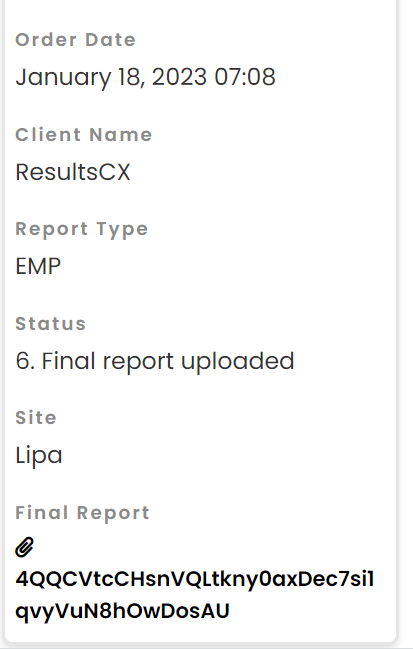
Task: Open the 4QQCVtcCHsnVQLtkny0axDec7si1 report file link
Action: pos(195,579)
